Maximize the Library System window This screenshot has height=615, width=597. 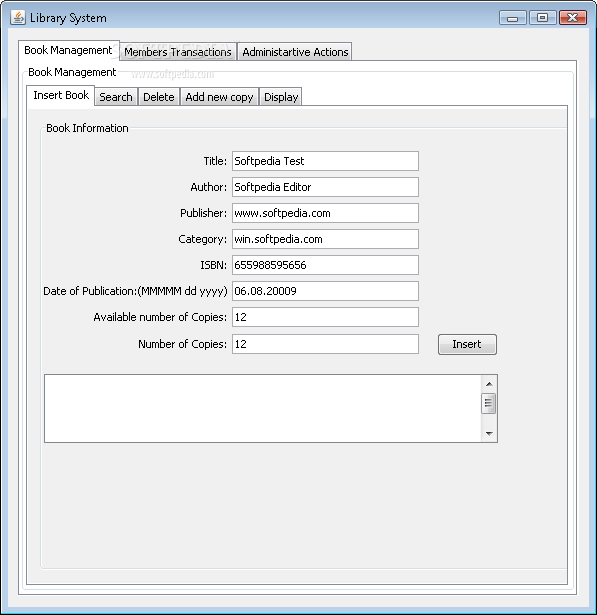(542, 18)
